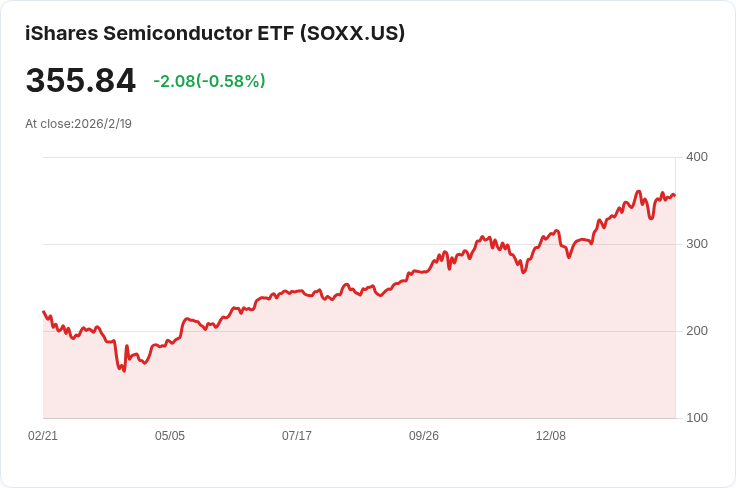736x488 pixels.
Task: Select the 200 y-axis label
Action: [x=697, y=331]
